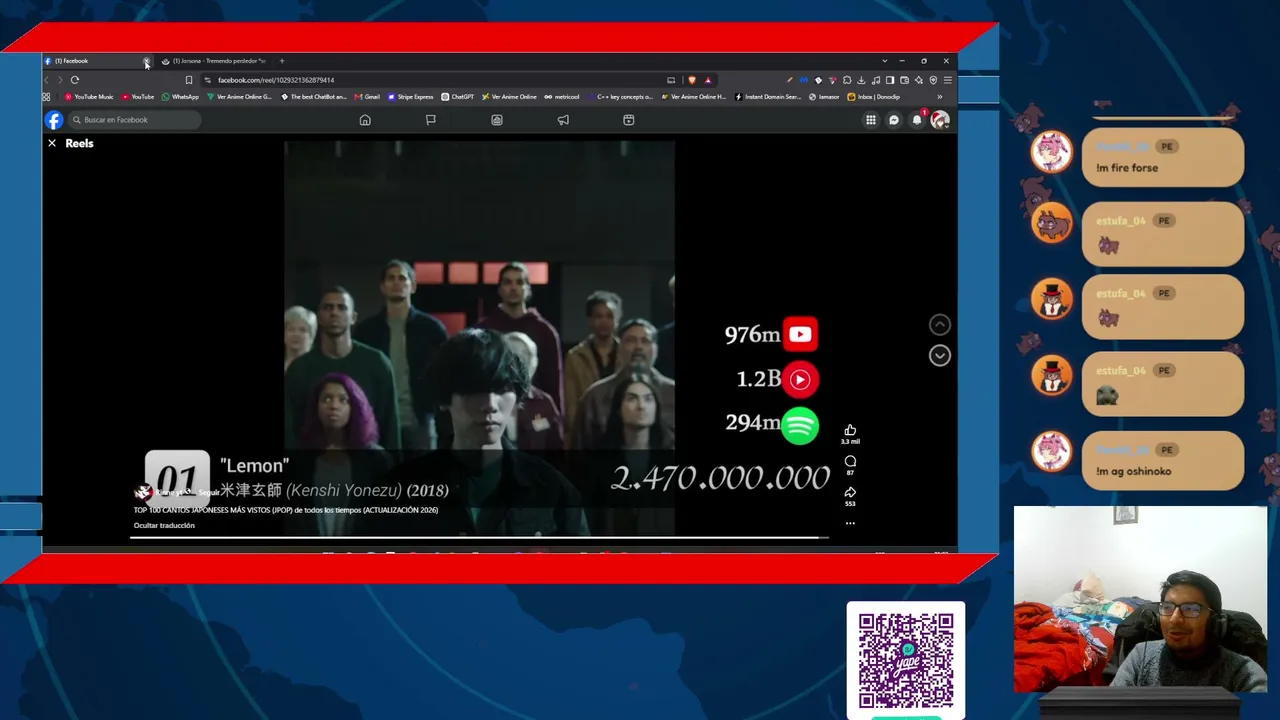Share the reel using share arrow

tap(850, 492)
